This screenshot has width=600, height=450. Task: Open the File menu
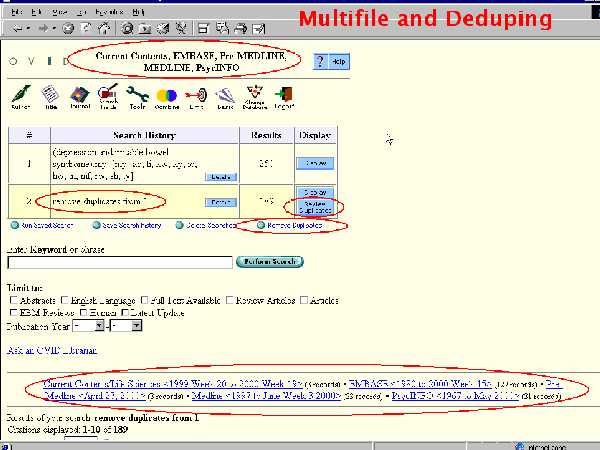pos(16,12)
